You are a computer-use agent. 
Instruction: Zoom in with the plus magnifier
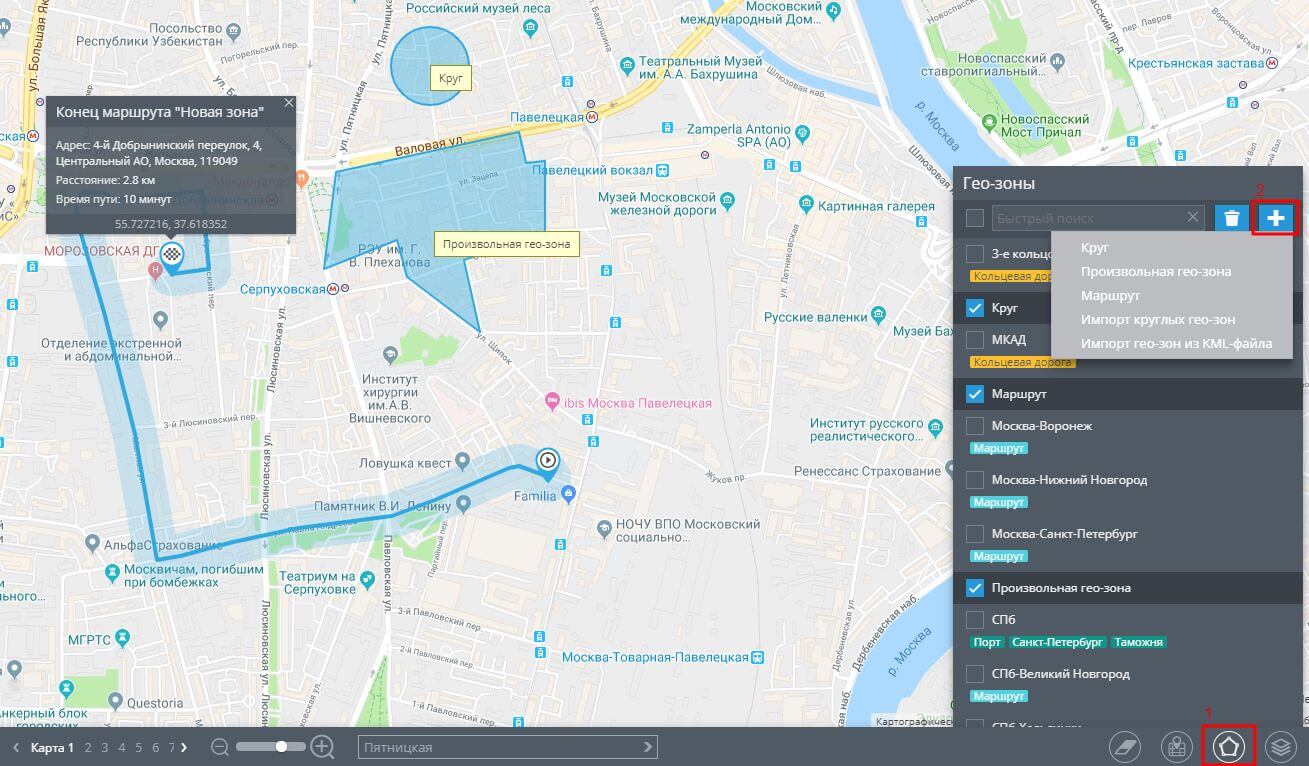click(323, 747)
